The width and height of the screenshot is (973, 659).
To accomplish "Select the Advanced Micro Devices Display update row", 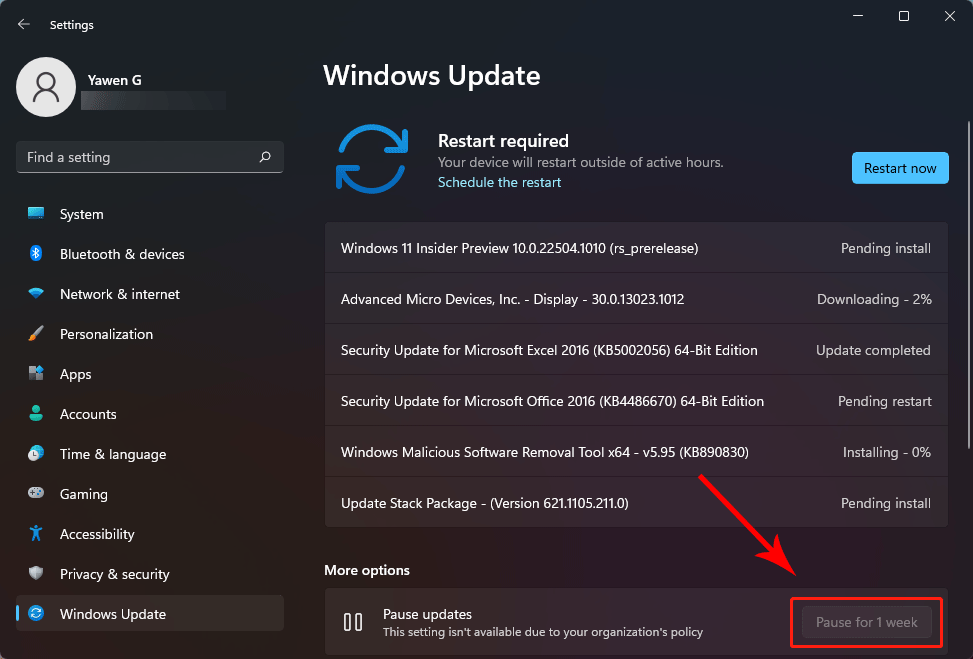I will (636, 299).
